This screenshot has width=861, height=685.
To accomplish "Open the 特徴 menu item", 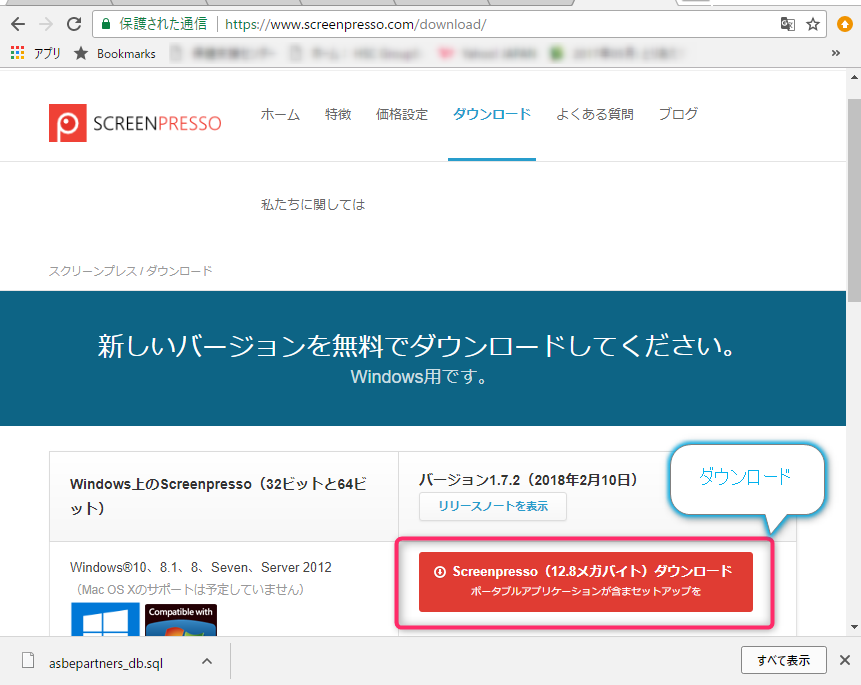I will (338, 114).
